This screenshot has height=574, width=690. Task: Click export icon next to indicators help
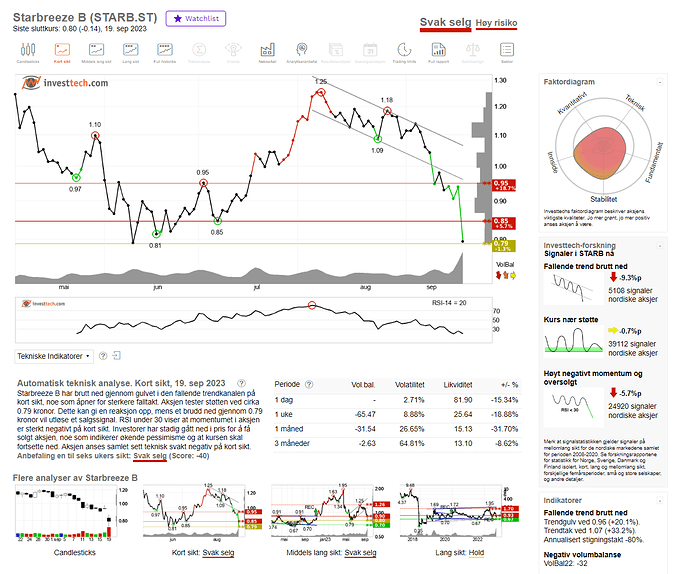click(117, 356)
